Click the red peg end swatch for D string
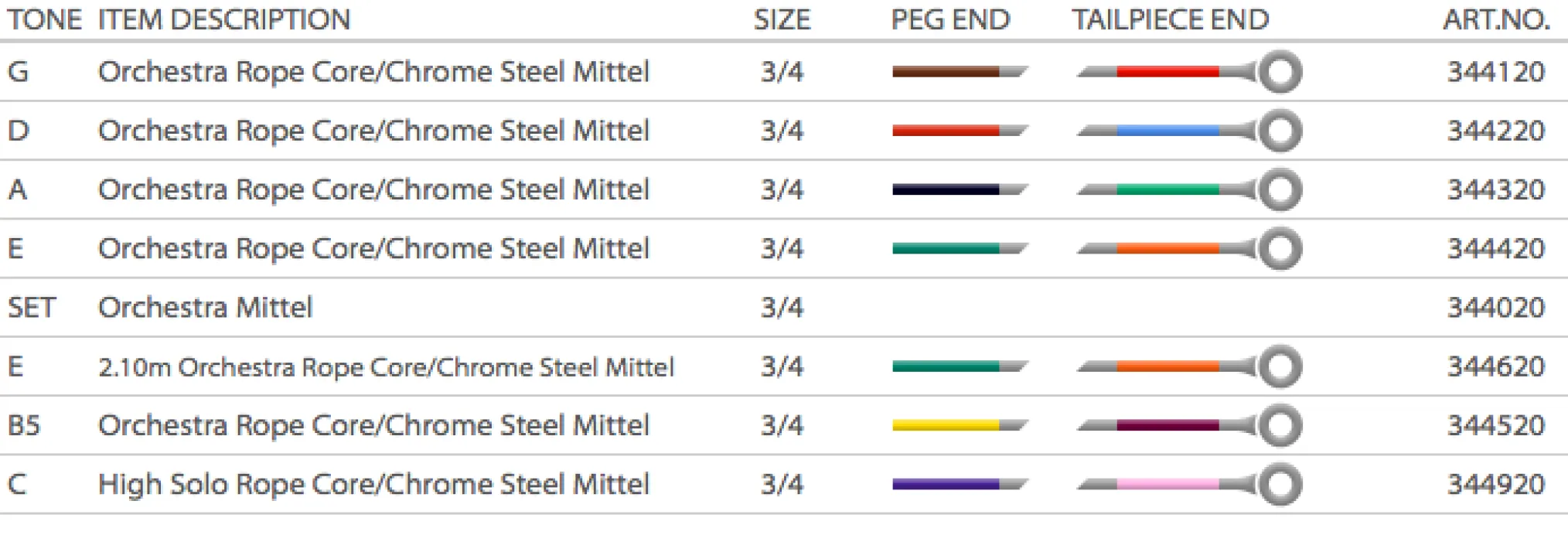1568x535 pixels. click(x=959, y=131)
